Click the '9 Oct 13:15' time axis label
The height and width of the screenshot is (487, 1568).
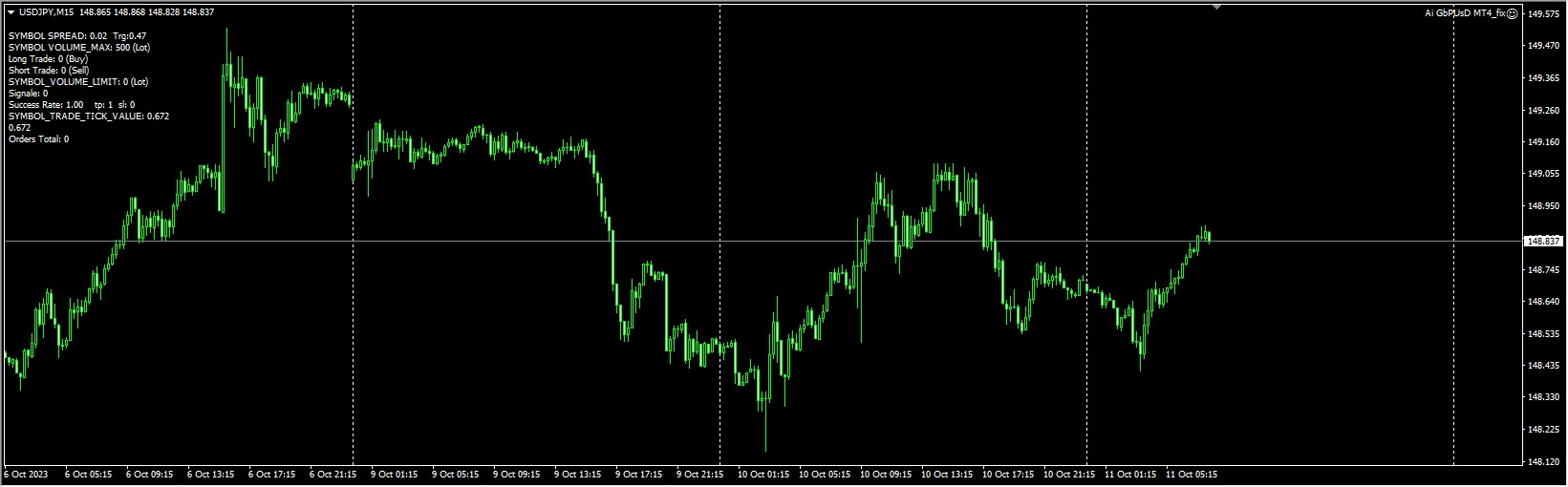(578, 474)
